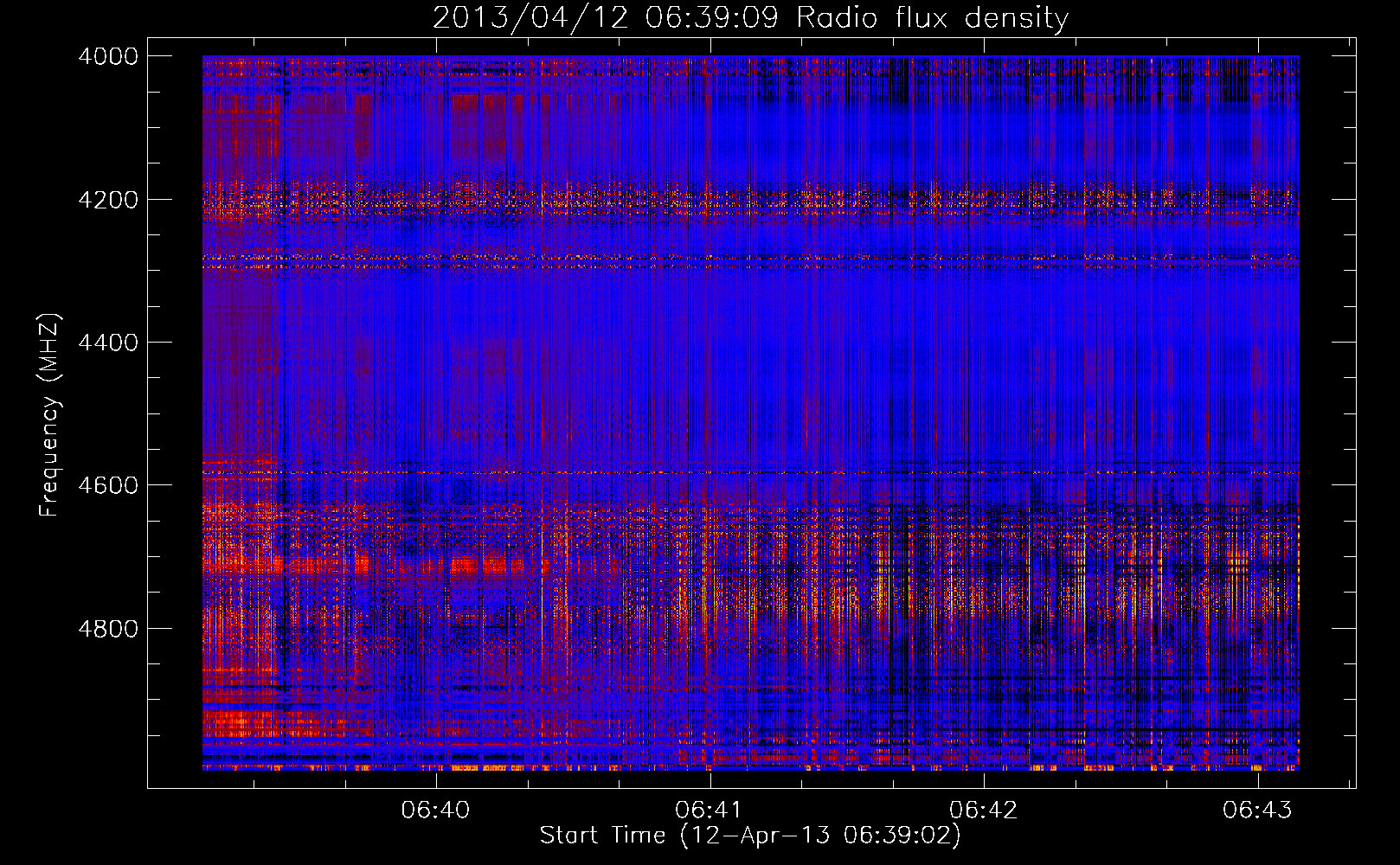Click the 06:43 time tick label

(x=1257, y=810)
